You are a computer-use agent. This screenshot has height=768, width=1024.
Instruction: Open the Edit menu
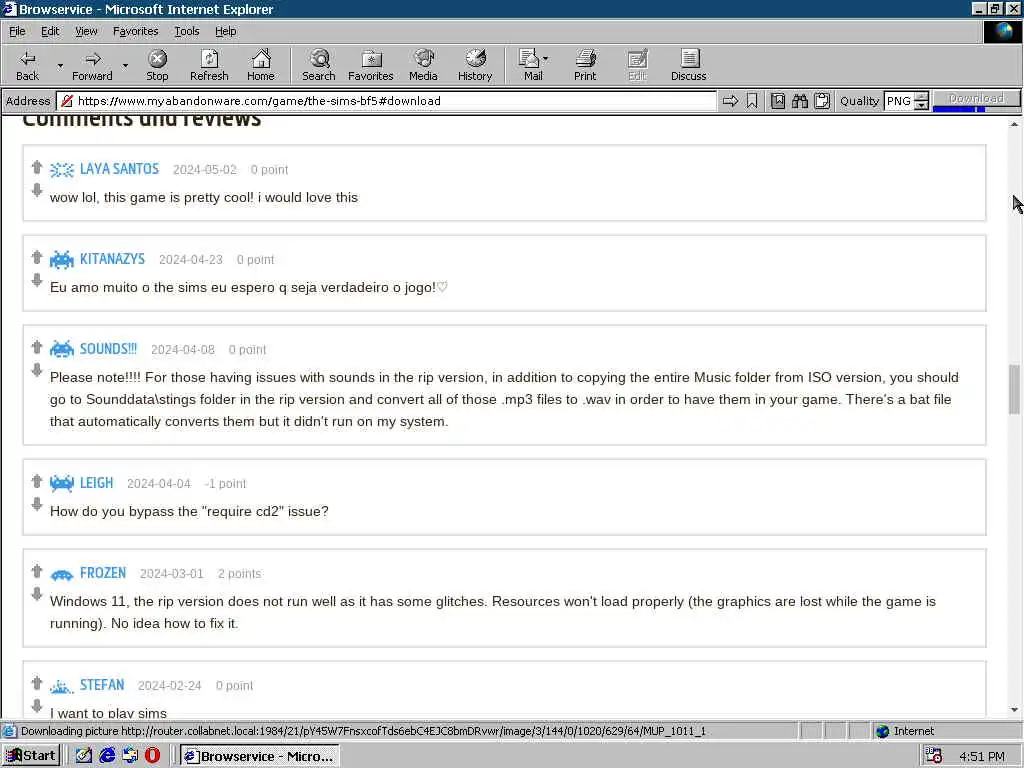tap(50, 31)
